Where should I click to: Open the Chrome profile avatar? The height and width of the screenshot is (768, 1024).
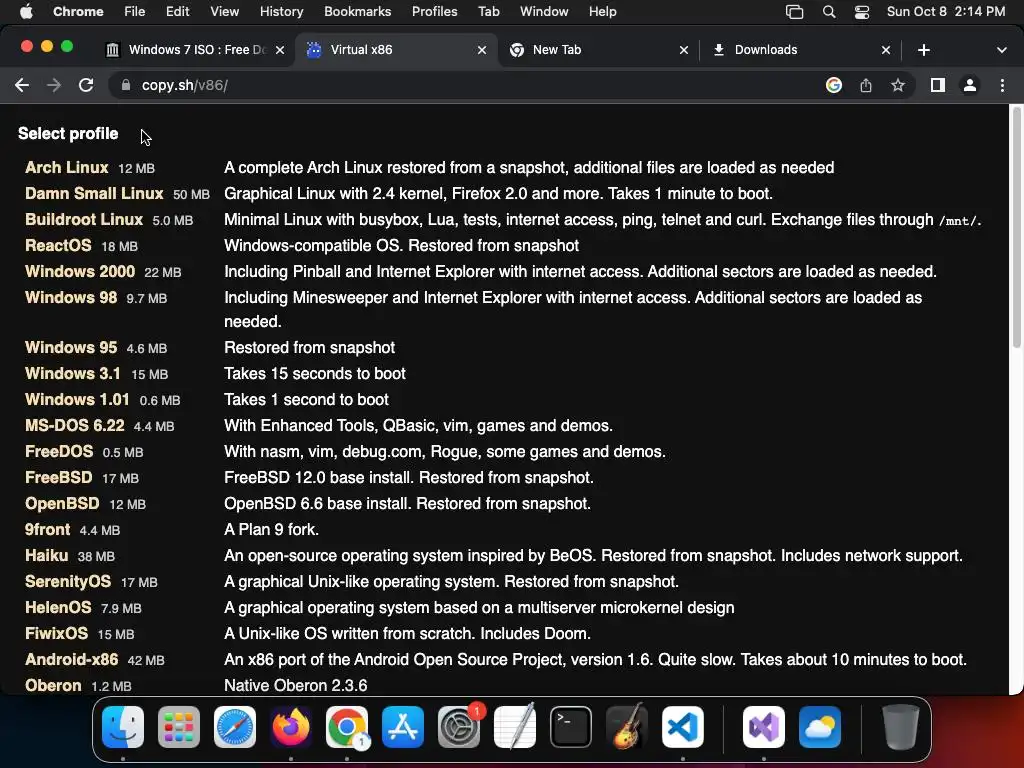(x=970, y=86)
